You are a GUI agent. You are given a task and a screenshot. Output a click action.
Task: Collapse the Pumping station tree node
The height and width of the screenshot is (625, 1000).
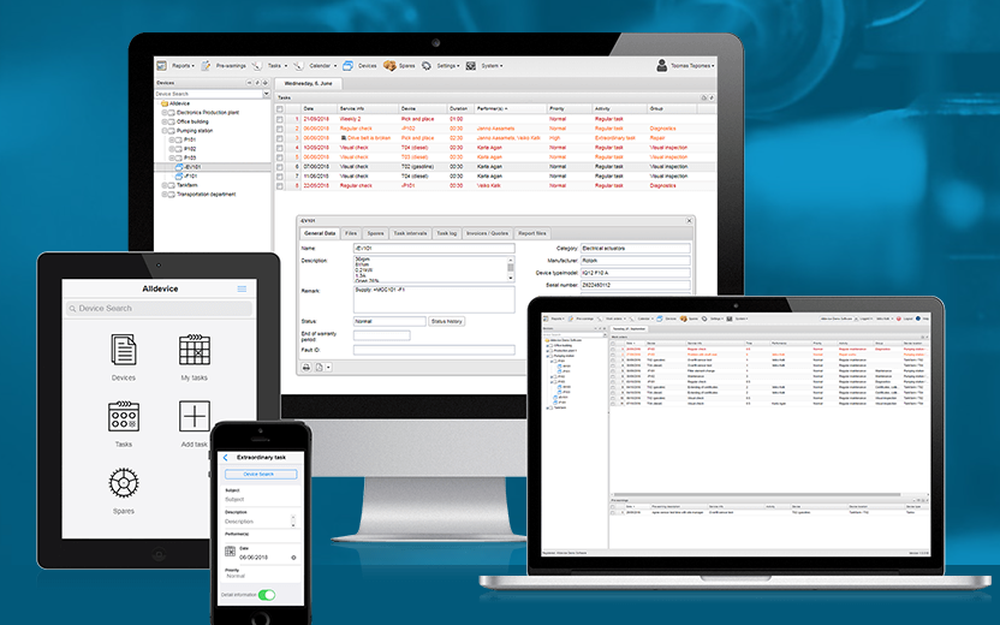pyautogui.click(x=164, y=131)
